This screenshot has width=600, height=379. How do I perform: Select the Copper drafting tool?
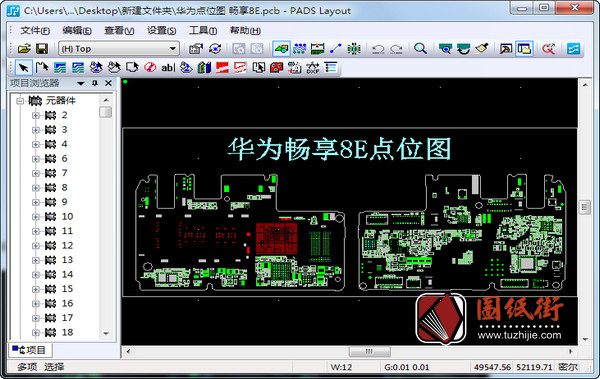tap(60, 68)
